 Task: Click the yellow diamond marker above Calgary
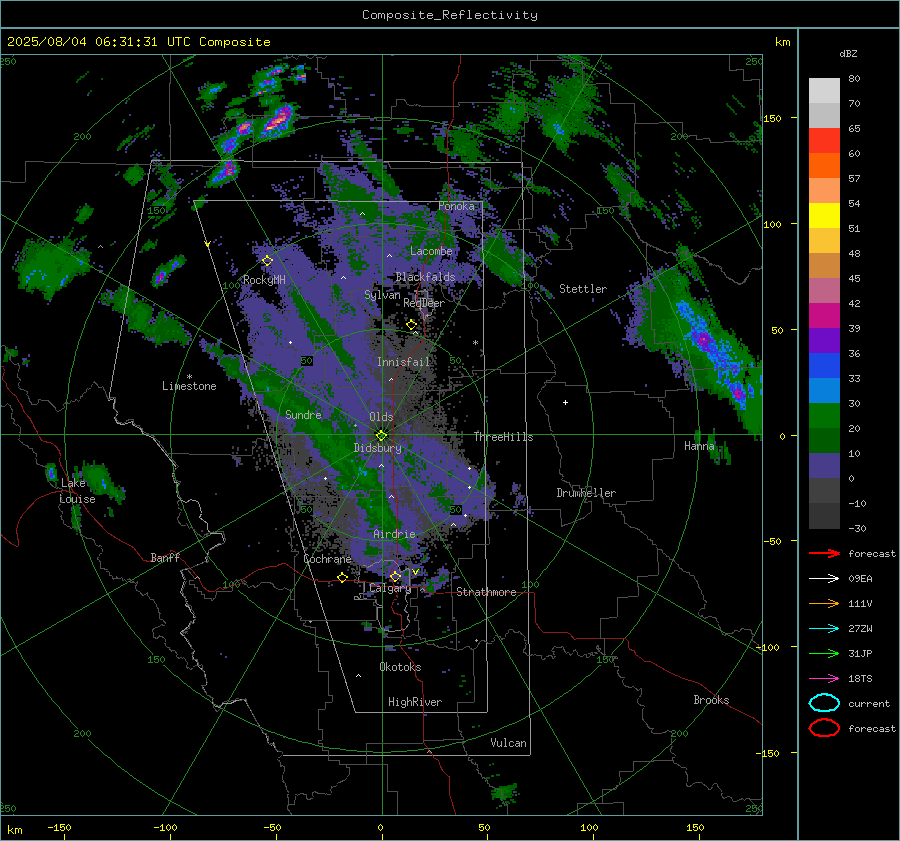395,576
